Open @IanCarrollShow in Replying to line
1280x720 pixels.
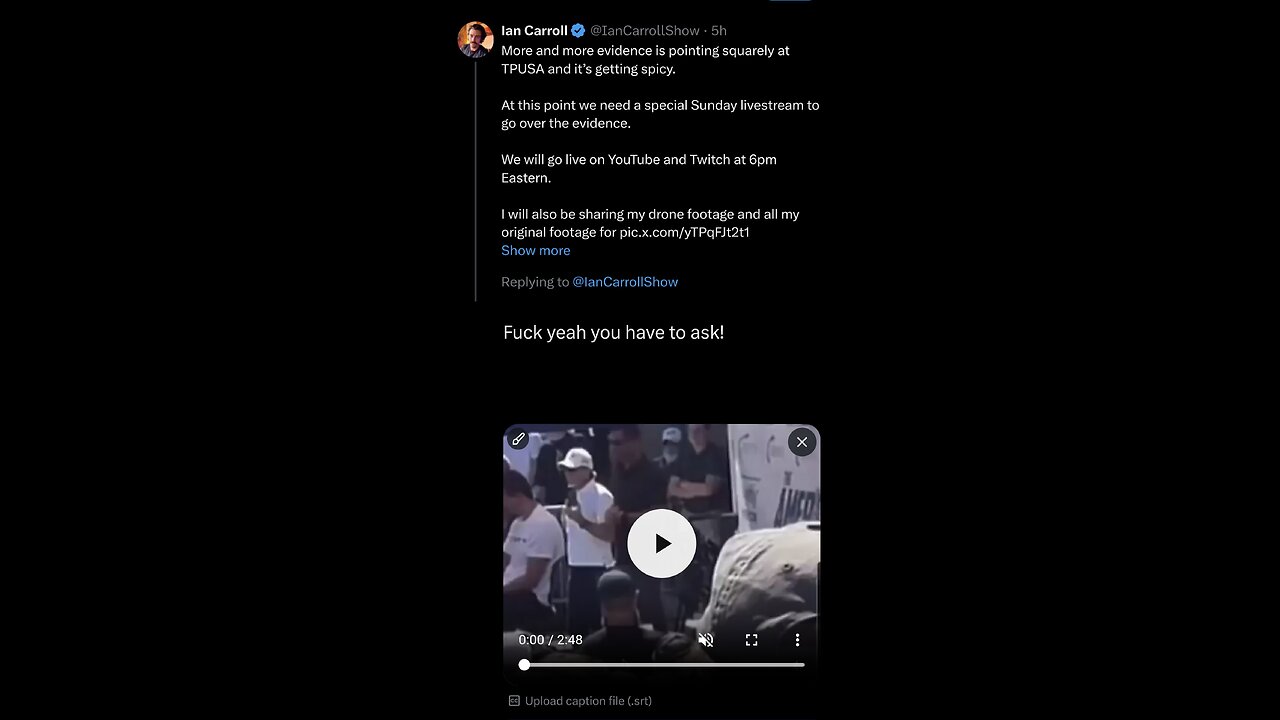[625, 282]
